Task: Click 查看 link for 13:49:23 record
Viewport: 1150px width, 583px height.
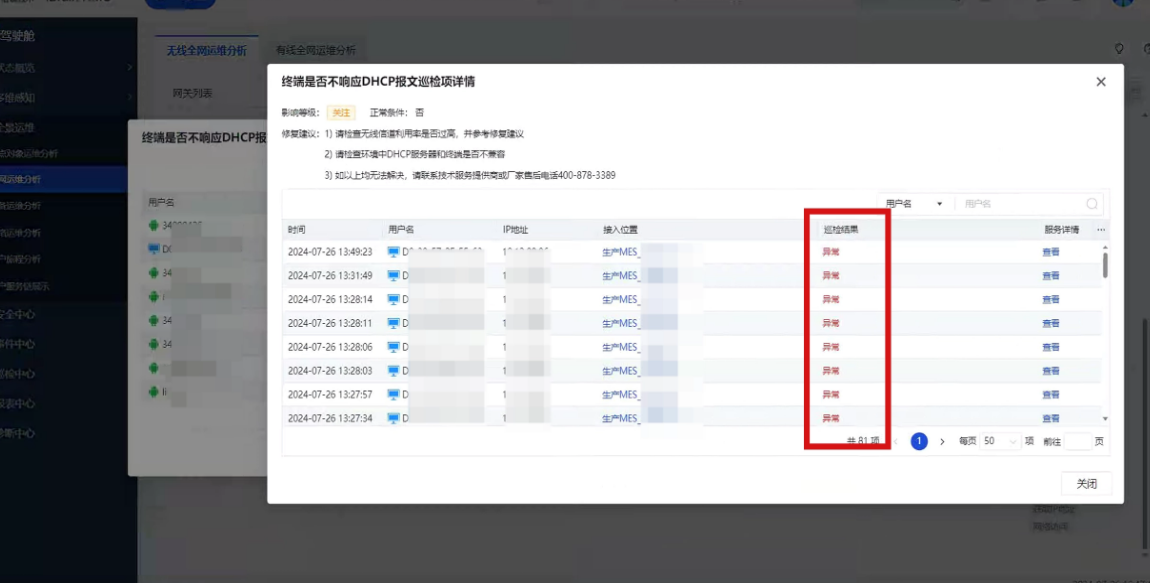Action: point(1050,252)
